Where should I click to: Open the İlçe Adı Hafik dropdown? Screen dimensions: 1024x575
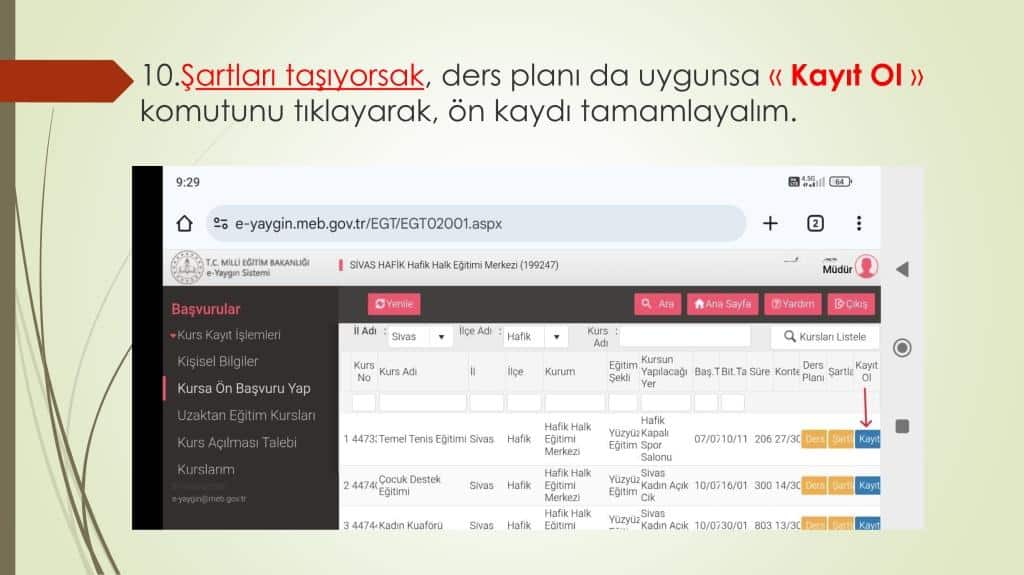tap(535, 337)
